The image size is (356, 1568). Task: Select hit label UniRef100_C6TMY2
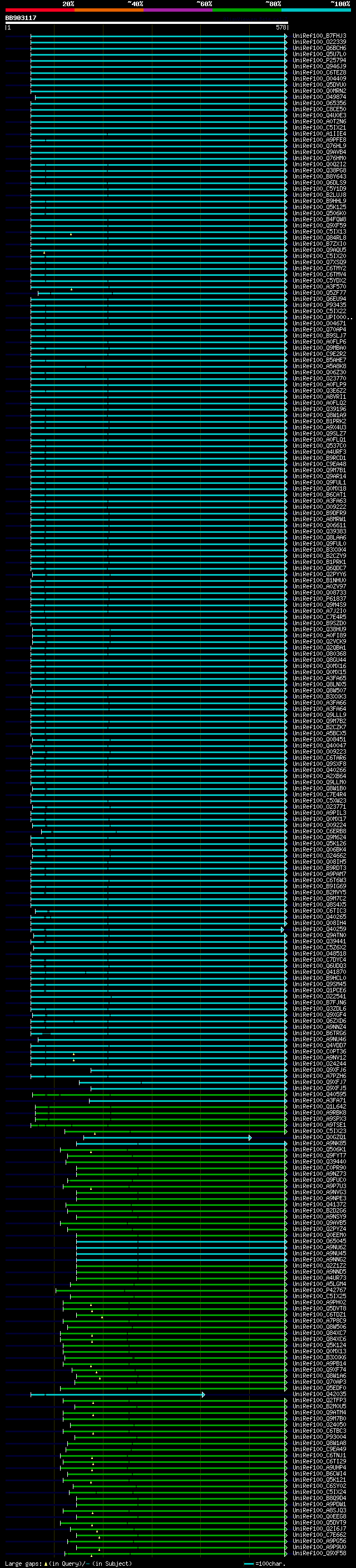tap(319, 269)
